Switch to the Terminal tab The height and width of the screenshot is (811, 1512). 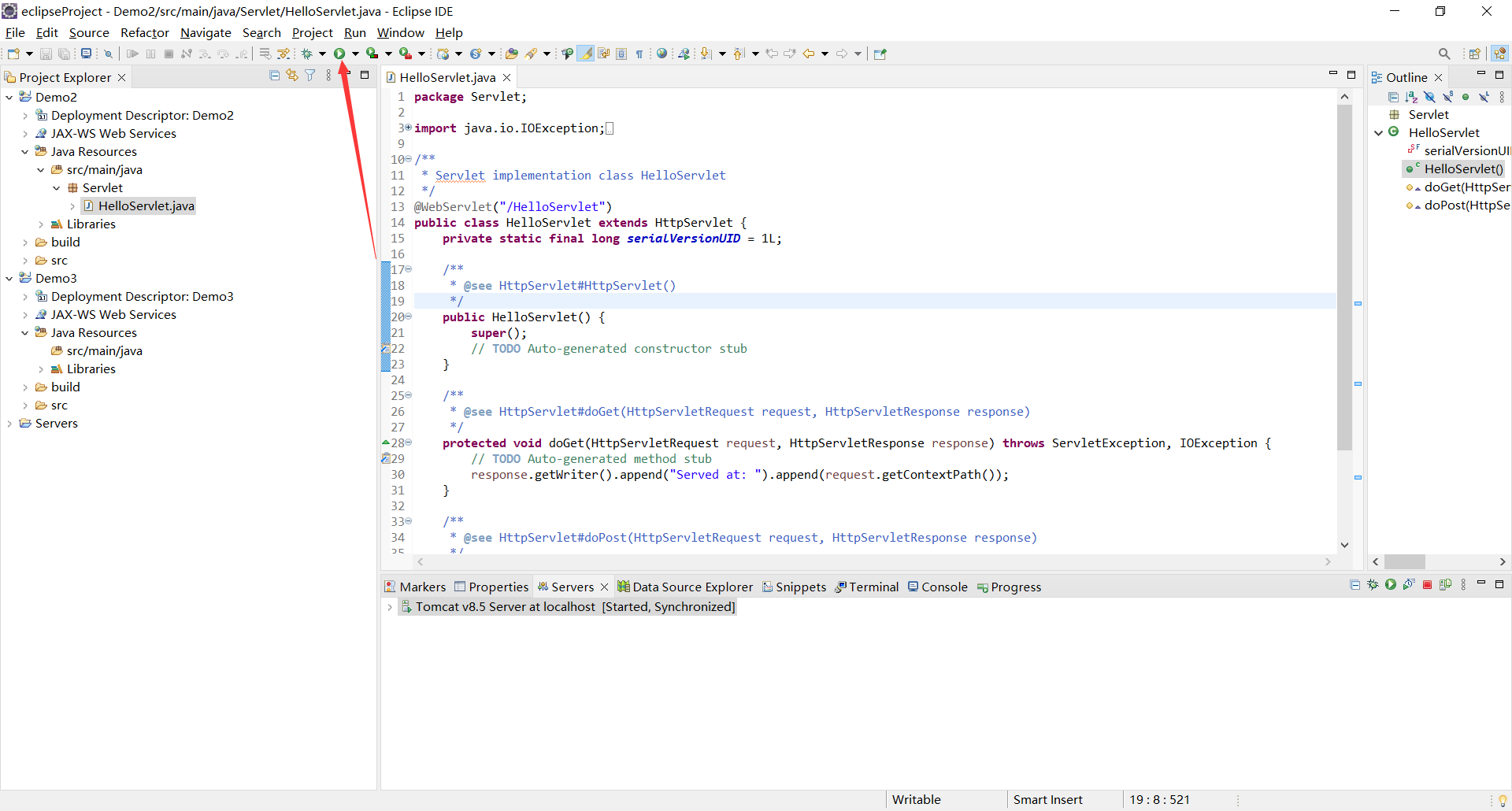(866, 587)
